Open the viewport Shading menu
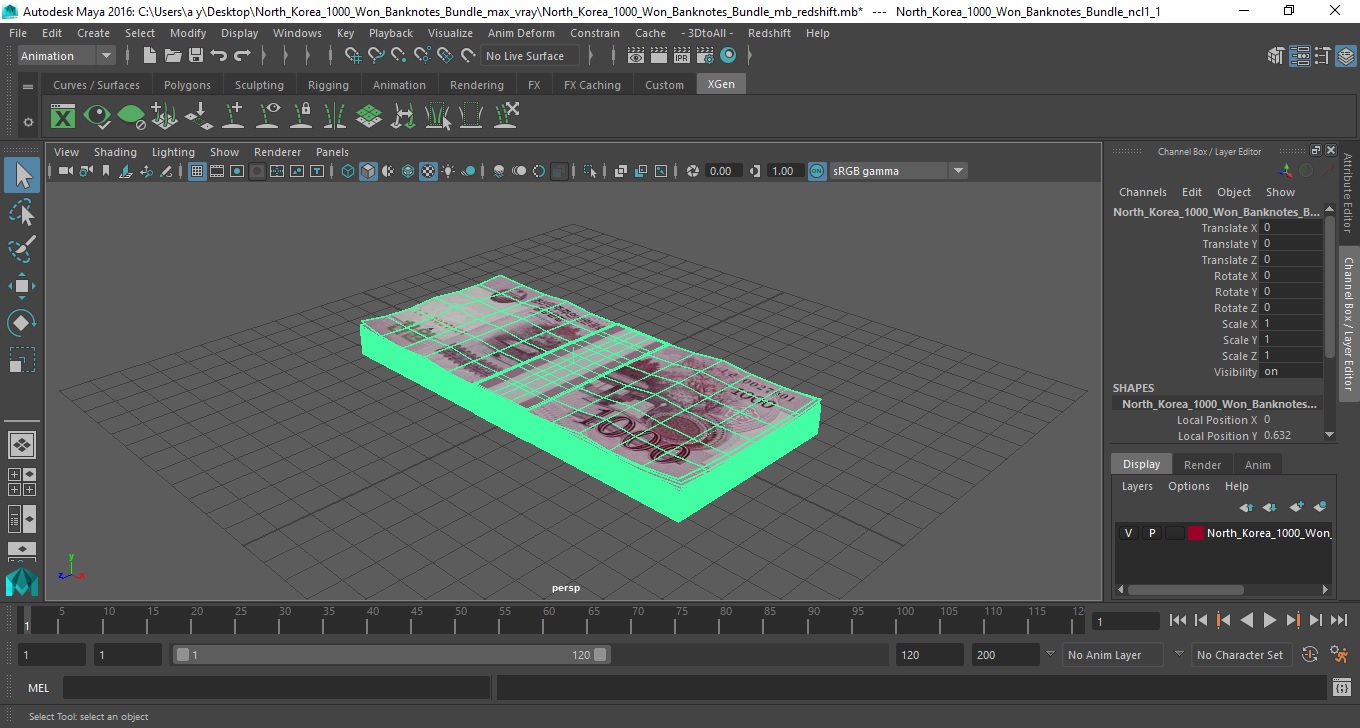This screenshot has height=728, width=1360. tap(115, 152)
